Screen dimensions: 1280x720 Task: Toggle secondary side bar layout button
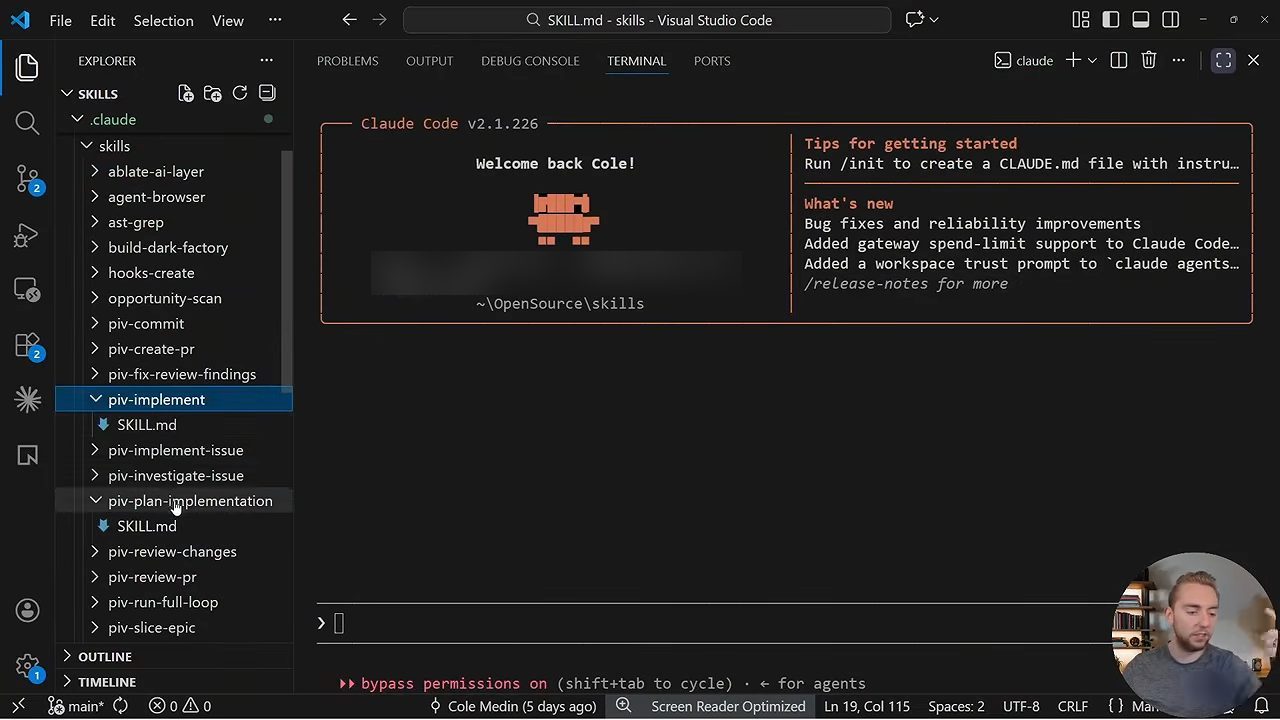pyautogui.click(x=1171, y=20)
